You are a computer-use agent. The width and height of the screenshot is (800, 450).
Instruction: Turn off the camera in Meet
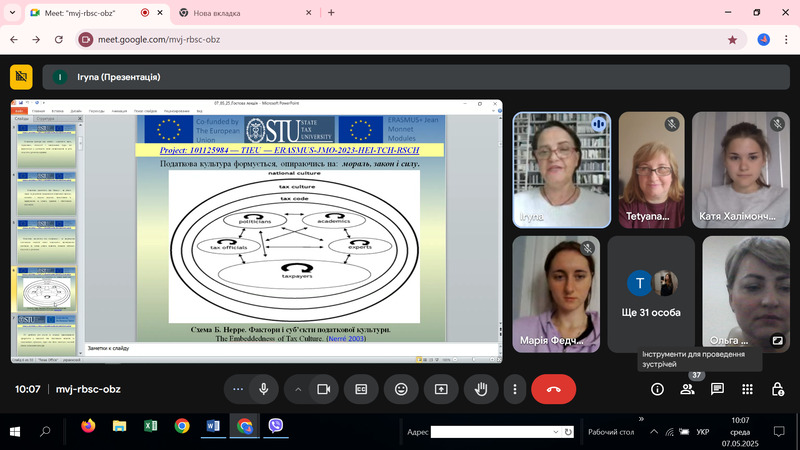[323, 389]
